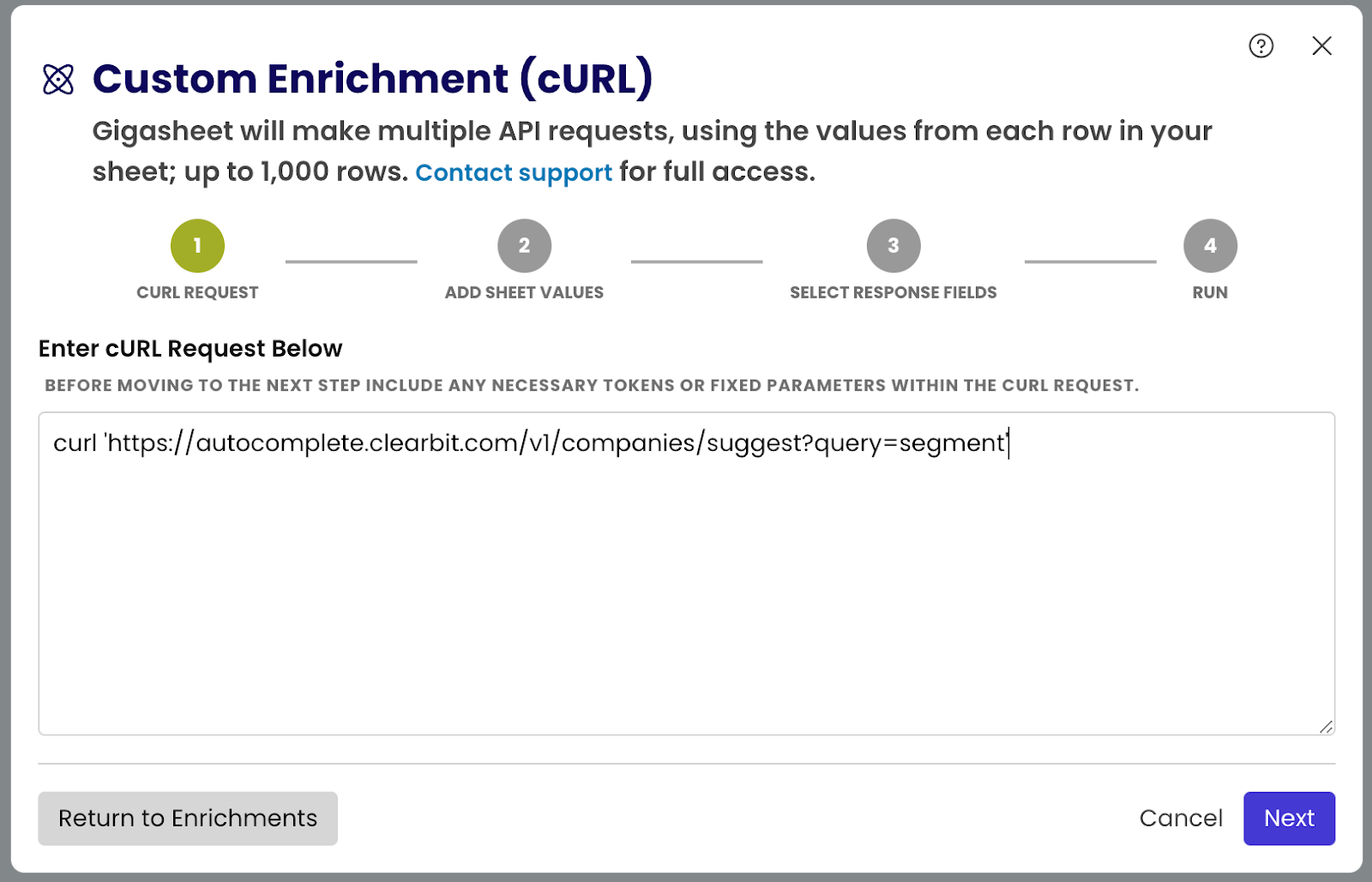This screenshot has height=882, width=1372.
Task: Close the Custom Enrichment dialog
Action: click(x=1321, y=45)
